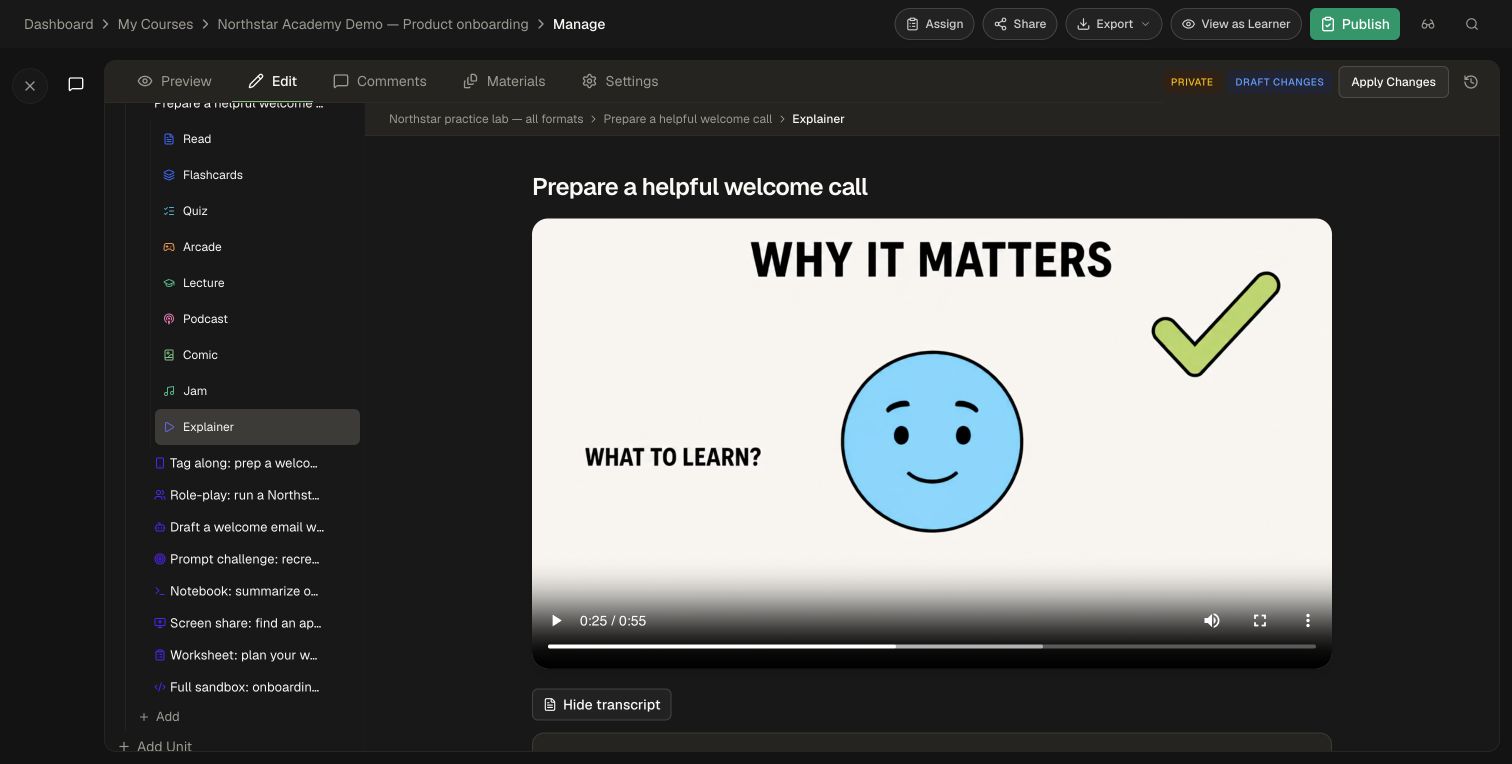Switch to the Preview tab
Image resolution: width=1512 pixels, height=764 pixels.
point(175,81)
